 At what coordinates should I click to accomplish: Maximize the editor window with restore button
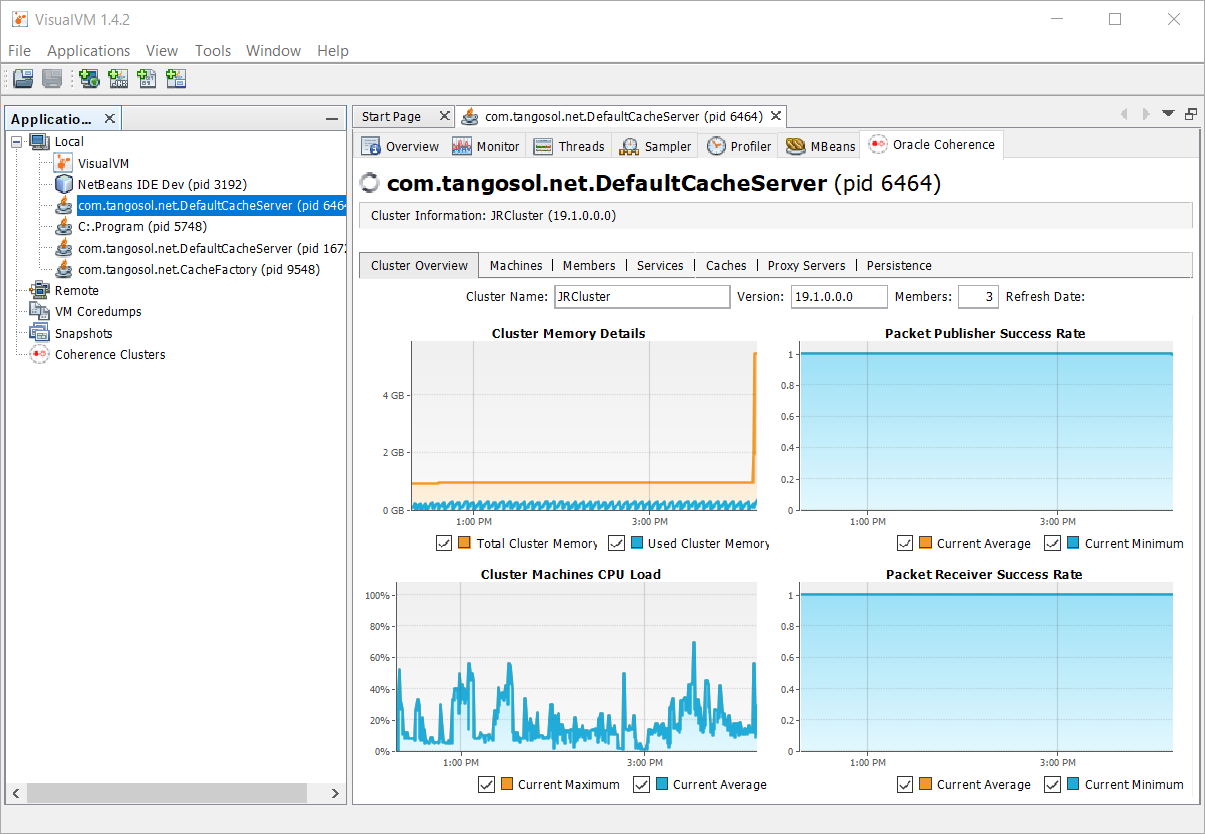point(1190,114)
